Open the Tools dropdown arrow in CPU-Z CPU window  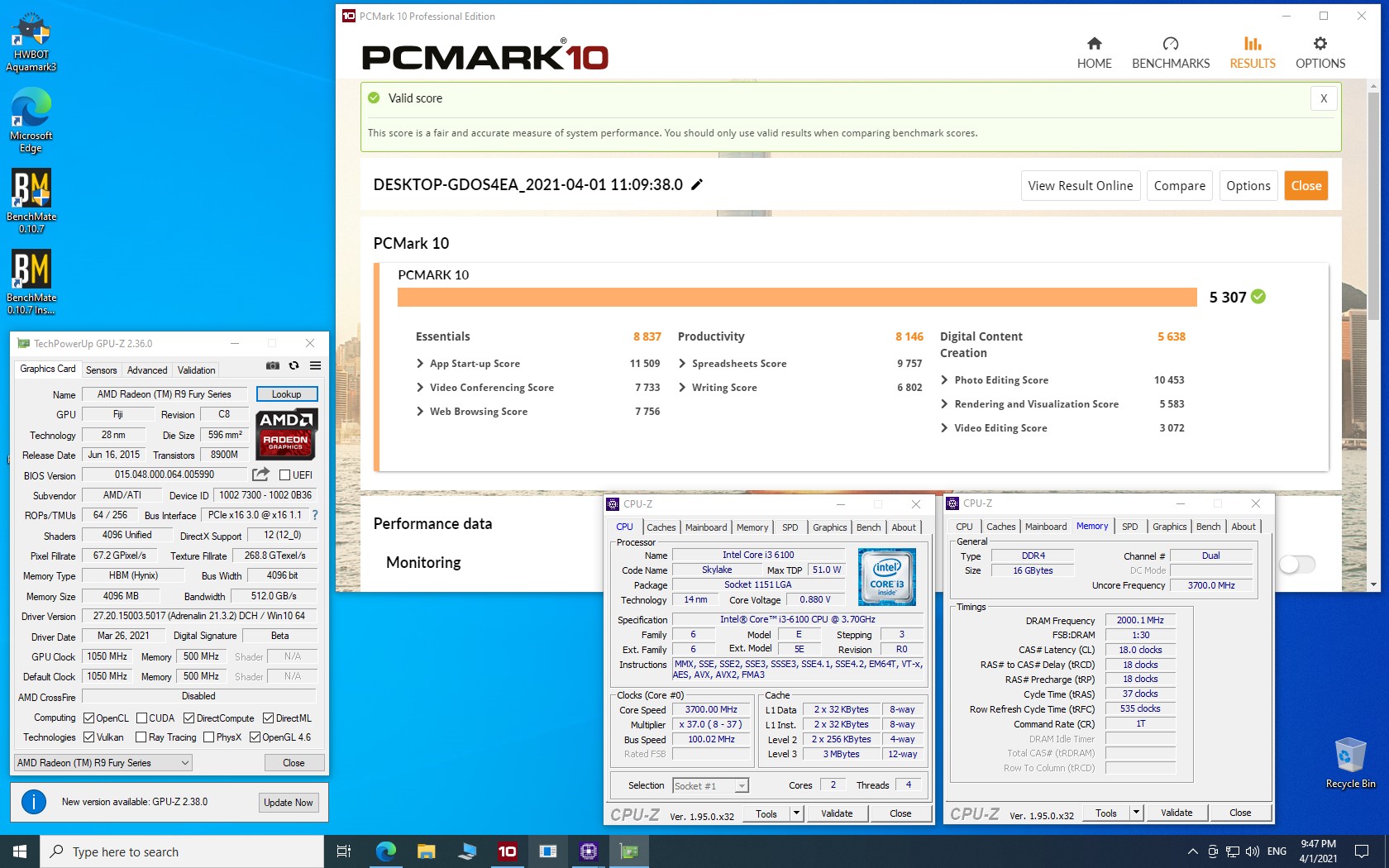(x=795, y=813)
